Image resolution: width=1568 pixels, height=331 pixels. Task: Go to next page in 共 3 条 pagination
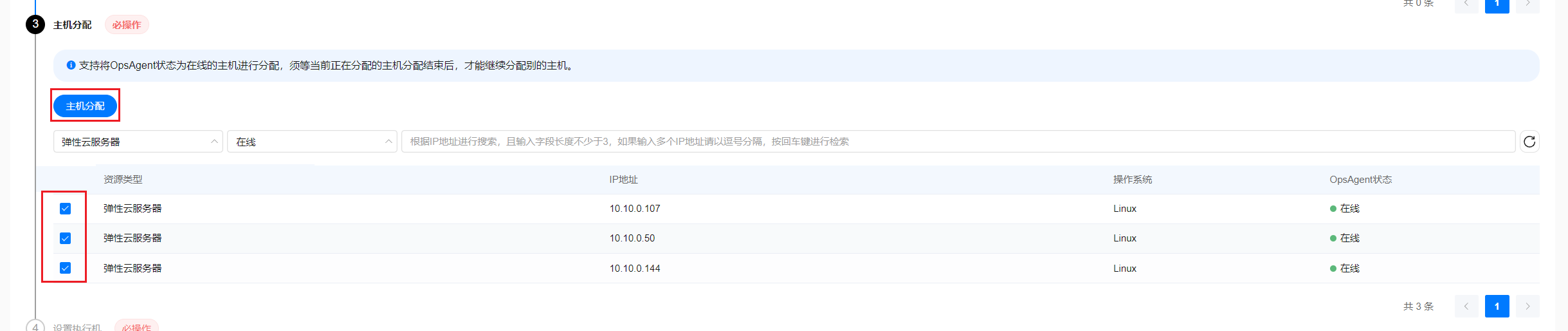[x=1527, y=307]
